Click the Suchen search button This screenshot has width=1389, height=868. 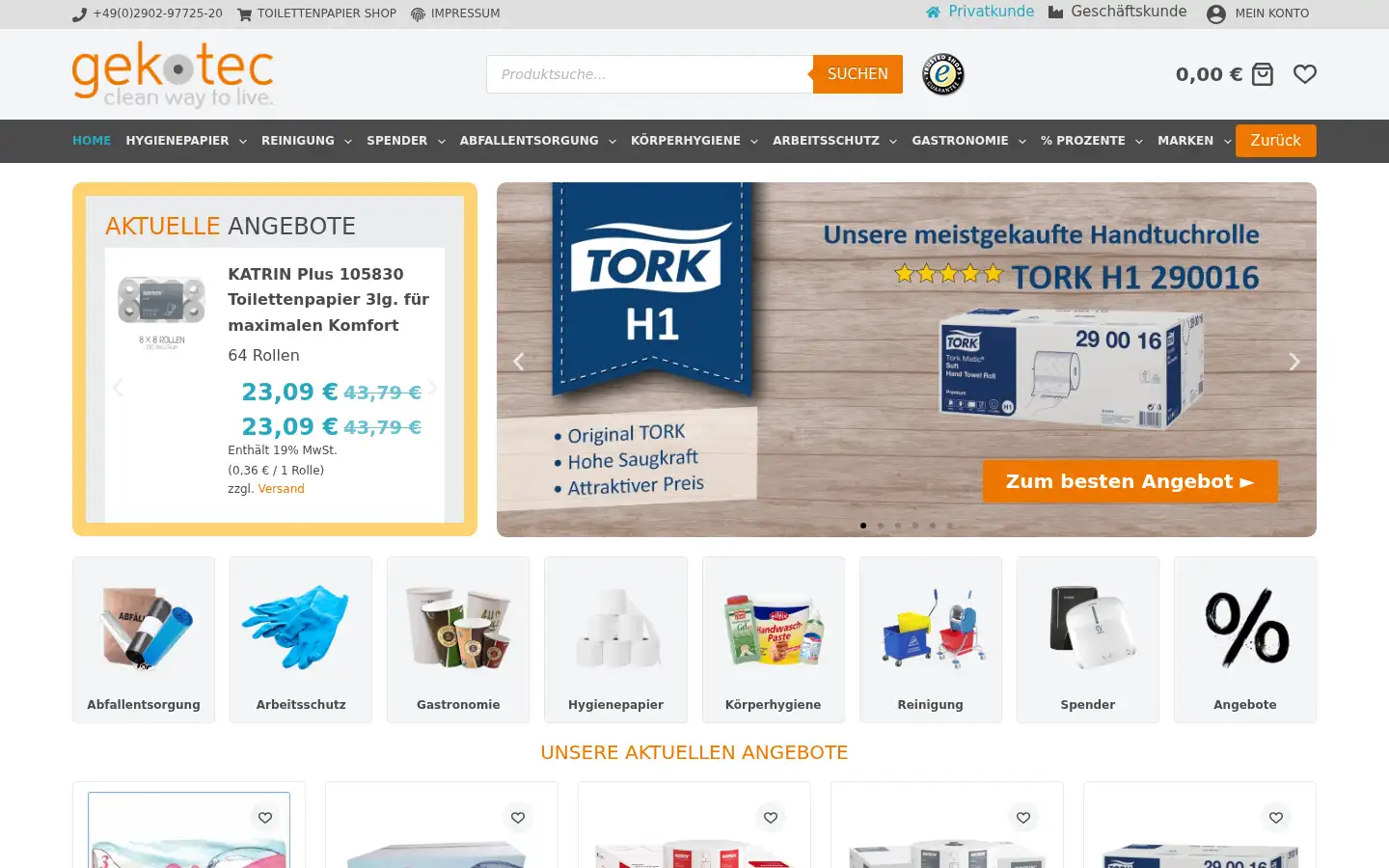858,74
